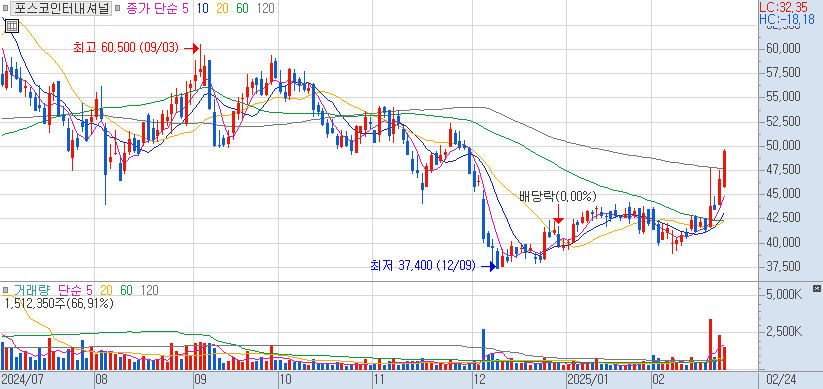This screenshot has height=389, width=823.
Task: Click the 2,500K volume axis label
Action: pos(784,332)
